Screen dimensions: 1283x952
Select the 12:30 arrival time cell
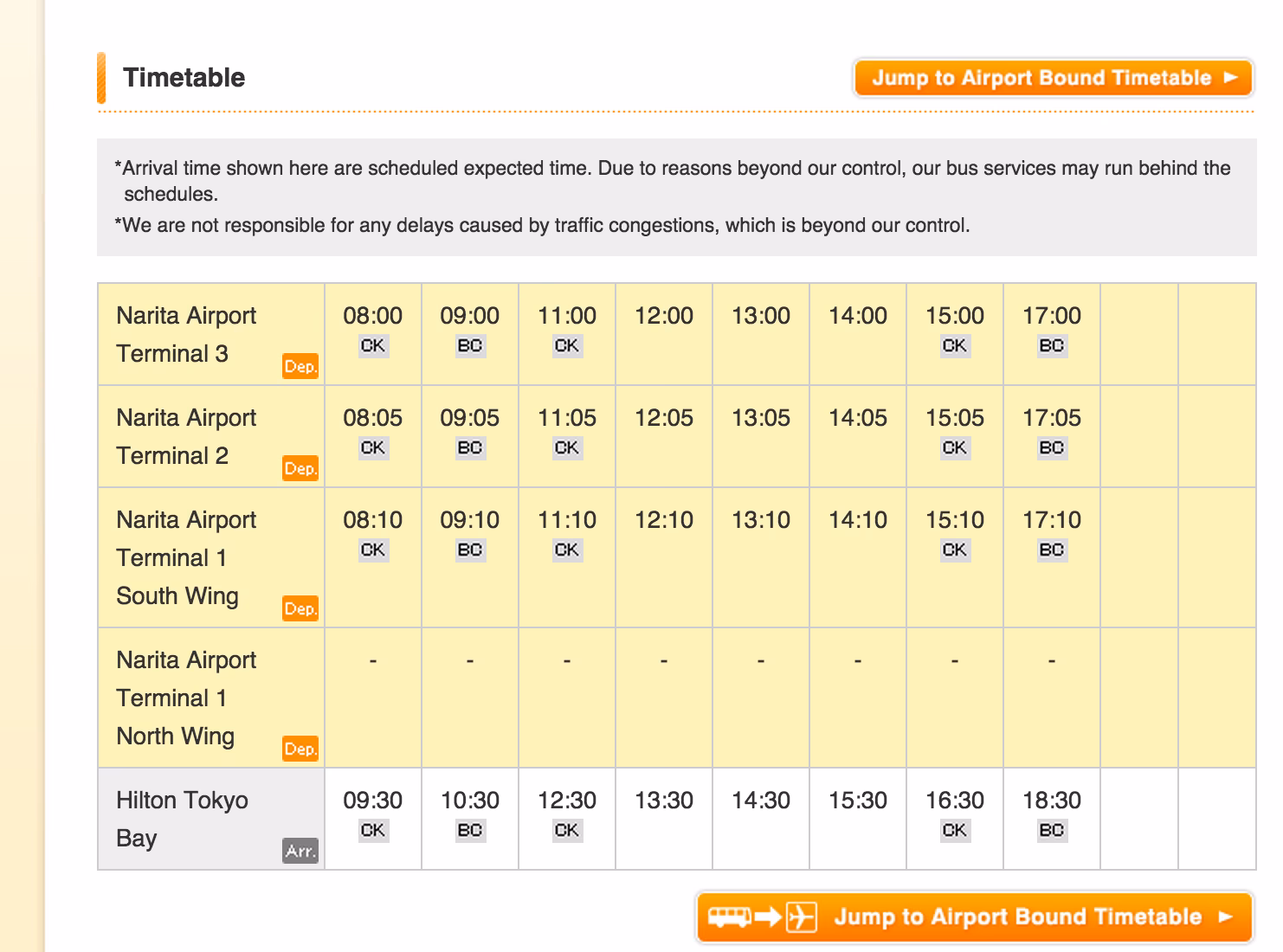click(566, 801)
